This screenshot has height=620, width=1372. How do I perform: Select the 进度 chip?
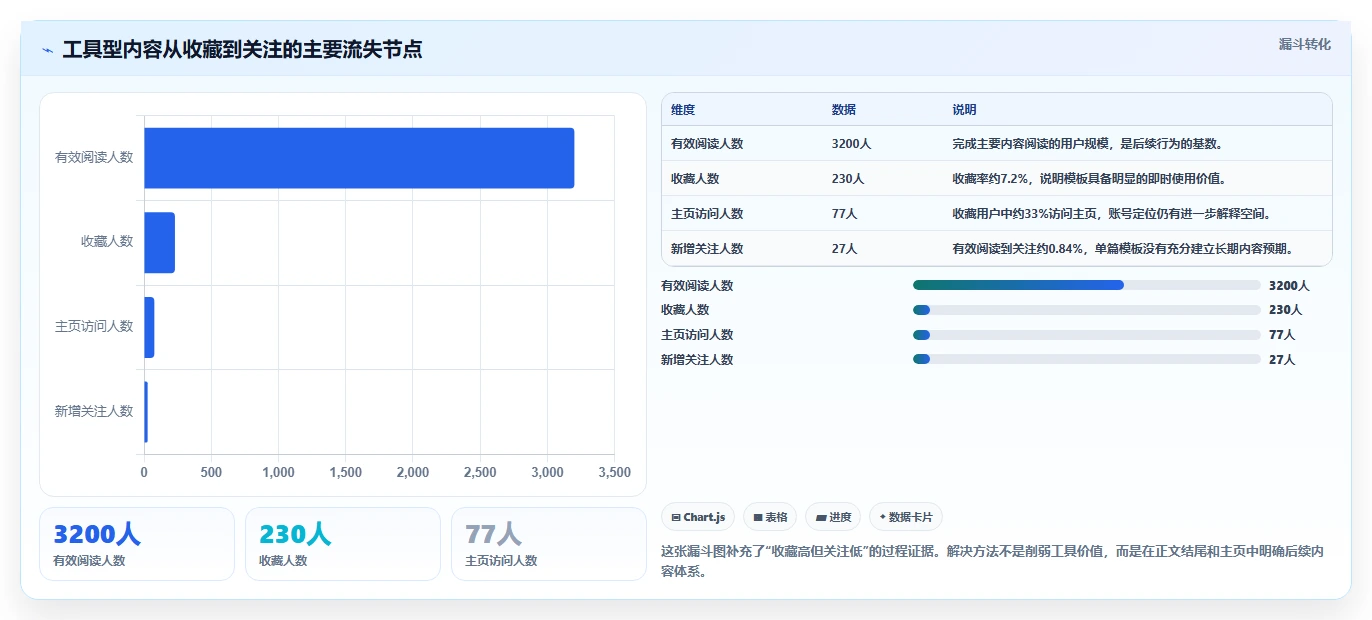(833, 517)
